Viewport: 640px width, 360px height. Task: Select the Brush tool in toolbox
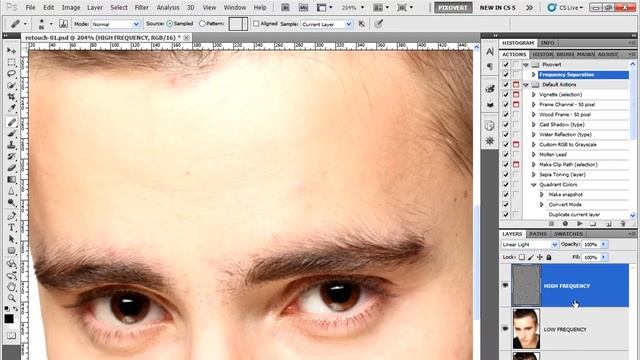11,133
